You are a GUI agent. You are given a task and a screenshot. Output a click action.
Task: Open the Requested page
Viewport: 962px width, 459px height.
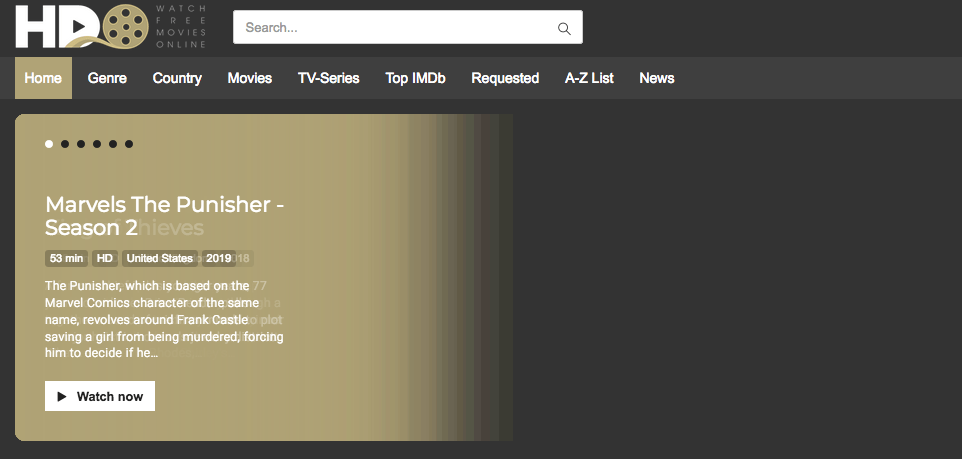[x=505, y=78]
